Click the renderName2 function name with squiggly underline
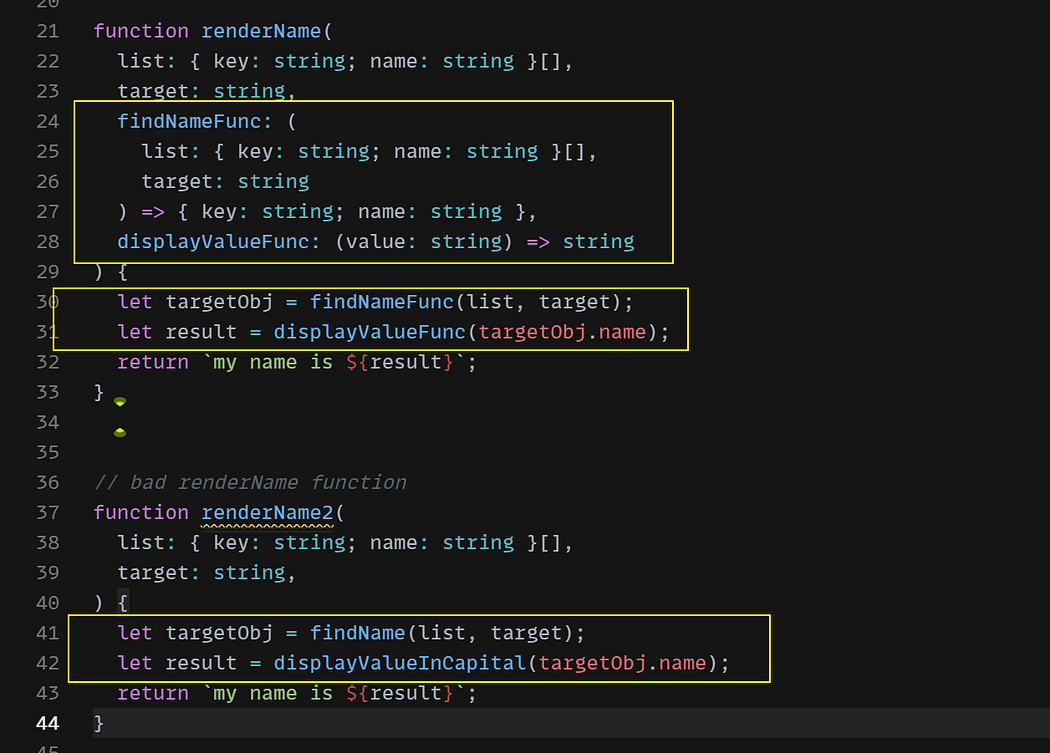The height and width of the screenshot is (753, 1050). click(267, 512)
